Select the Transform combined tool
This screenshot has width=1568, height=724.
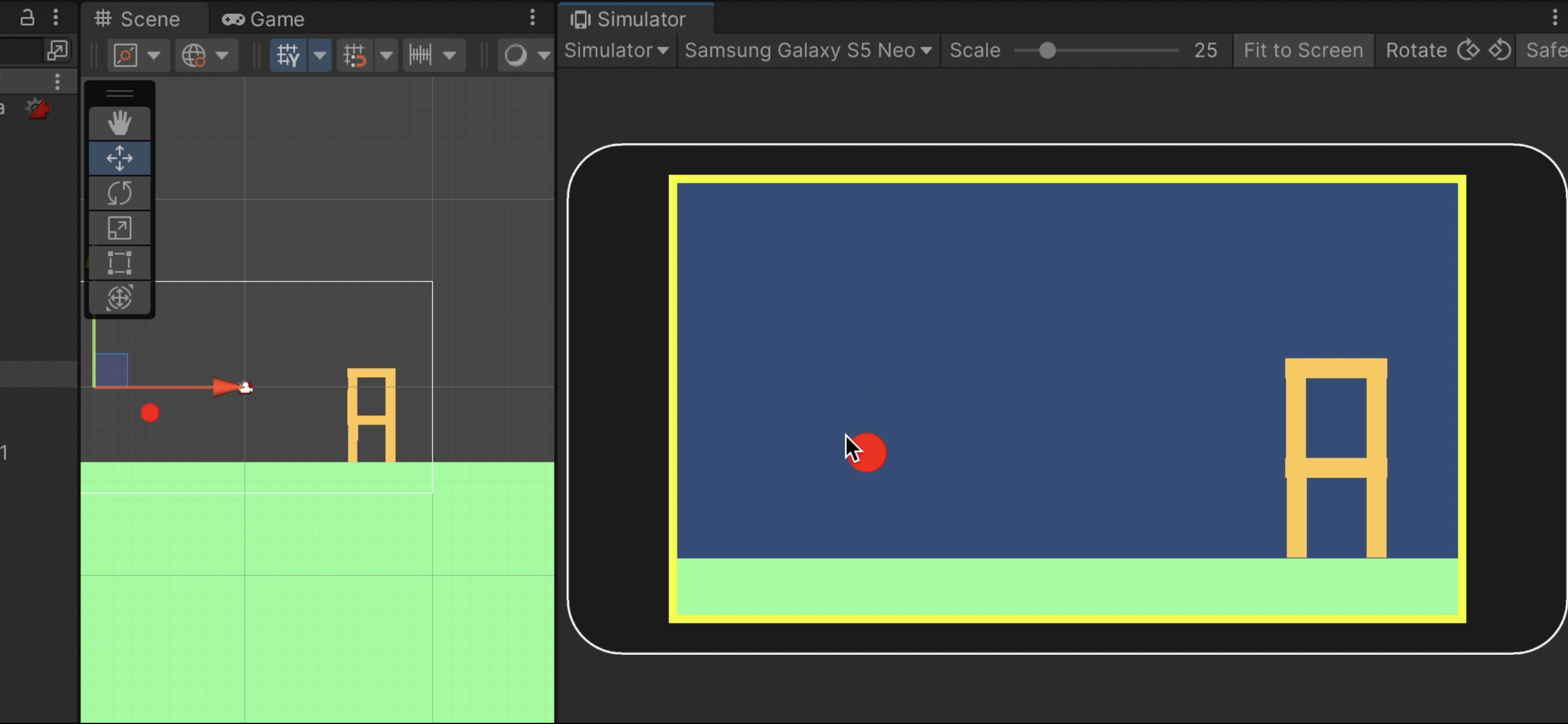pyautogui.click(x=119, y=298)
